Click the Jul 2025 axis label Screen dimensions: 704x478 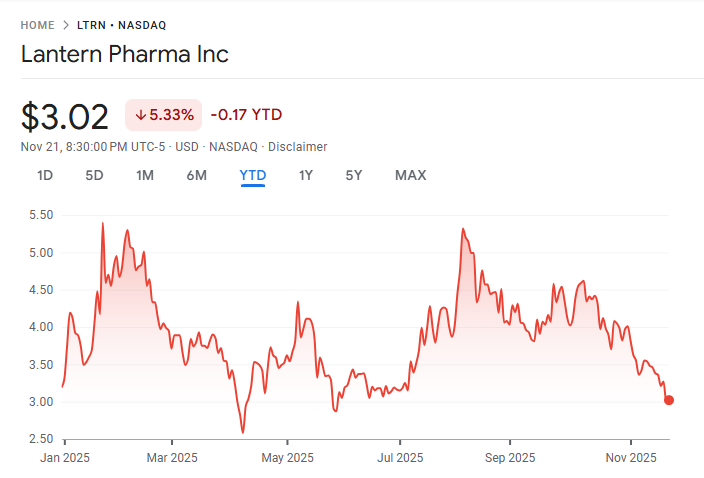pyautogui.click(x=399, y=458)
